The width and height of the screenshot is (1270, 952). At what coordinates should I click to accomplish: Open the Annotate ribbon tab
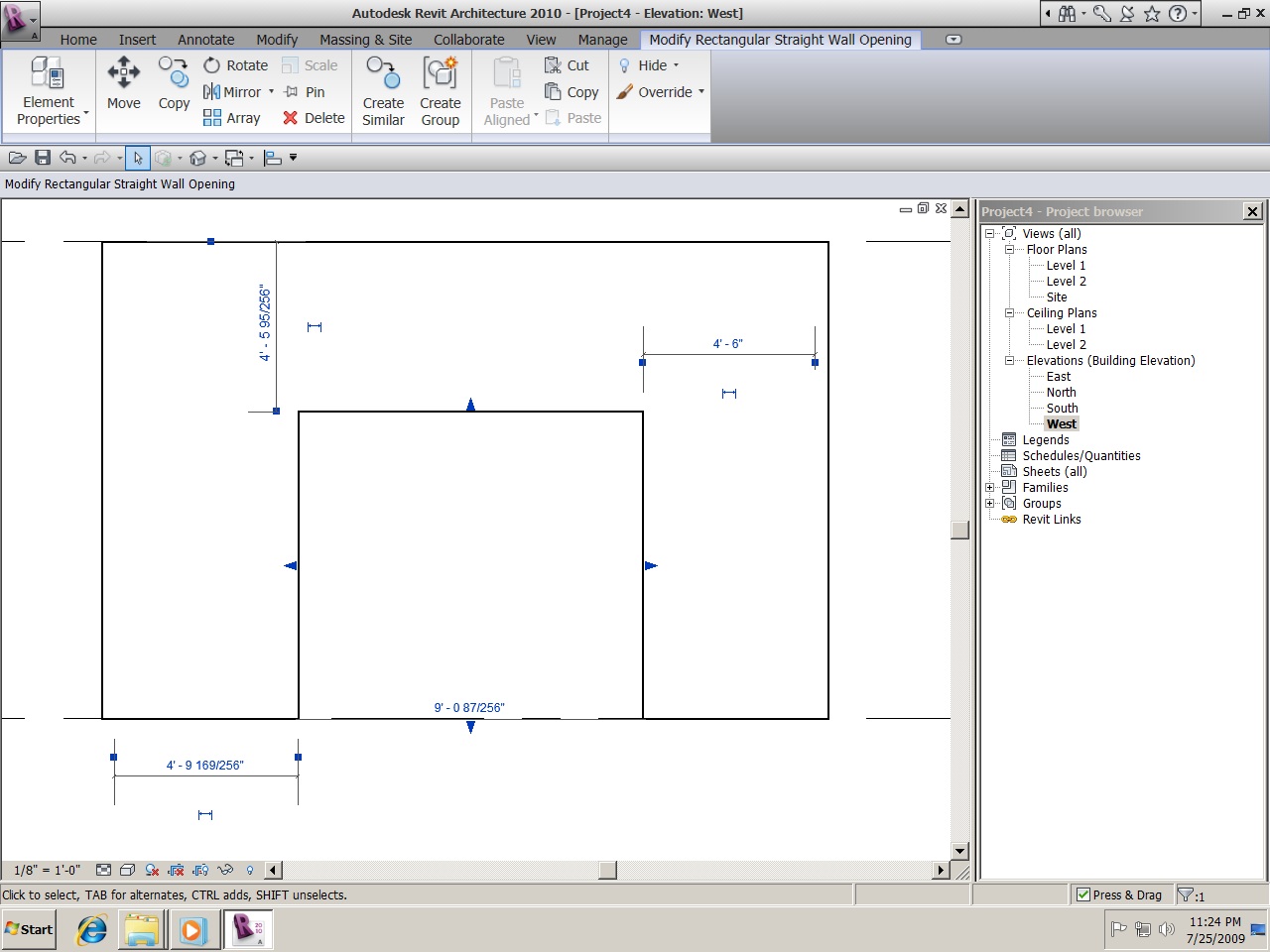pos(205,40)
